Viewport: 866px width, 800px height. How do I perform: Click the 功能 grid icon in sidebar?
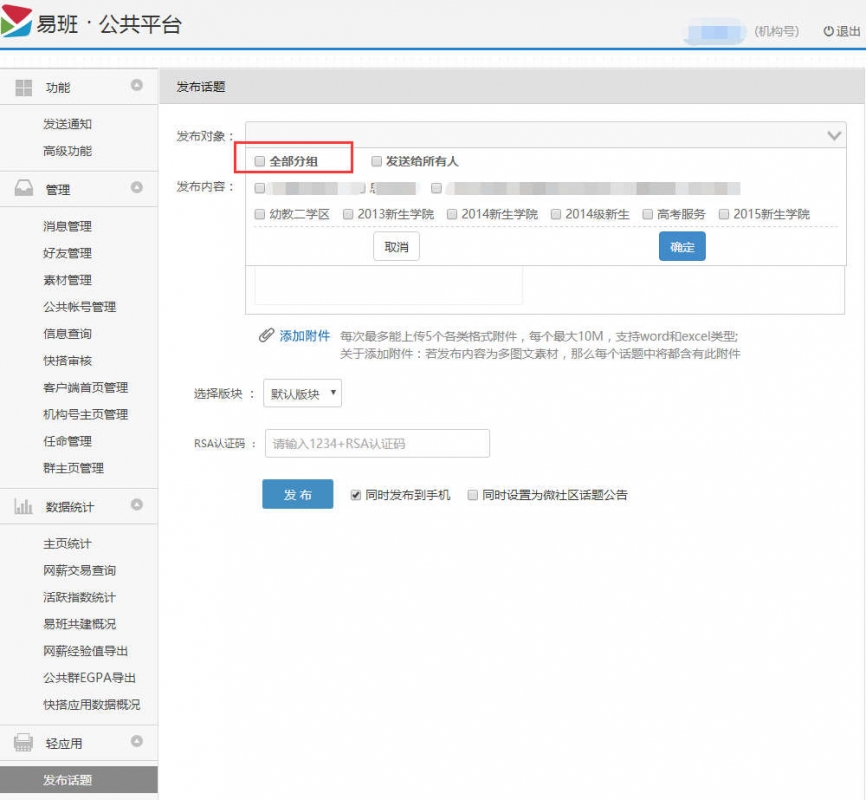[x=23, y=88]
